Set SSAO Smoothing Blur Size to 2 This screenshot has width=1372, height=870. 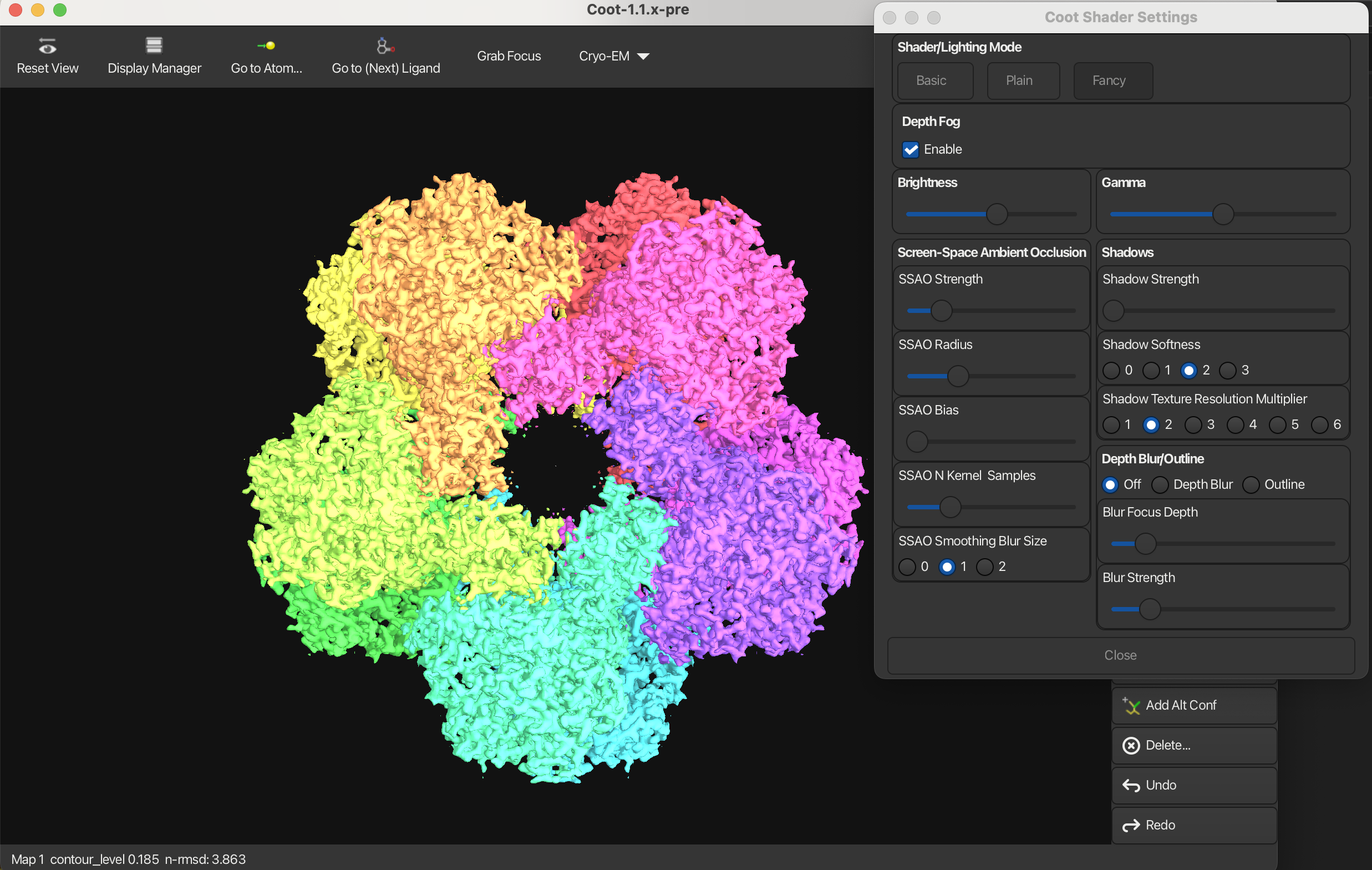click(x=984, y=566)
